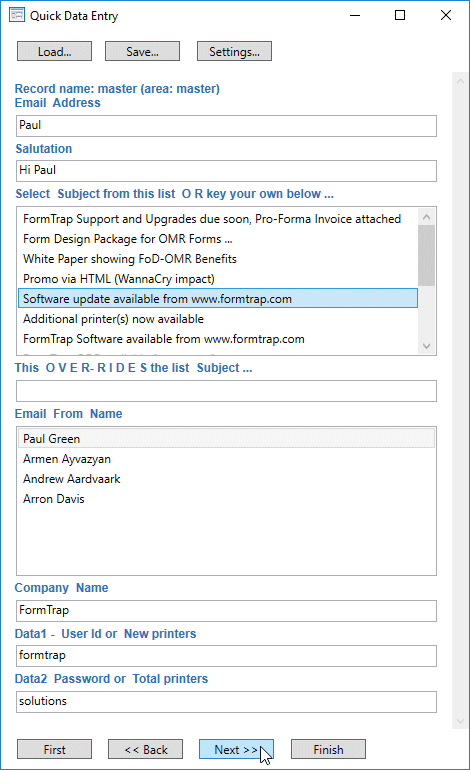Screen dimensions: 470x770
Task: Select Promo via HTML (WannaCry impact)
Action: [218, 279]
